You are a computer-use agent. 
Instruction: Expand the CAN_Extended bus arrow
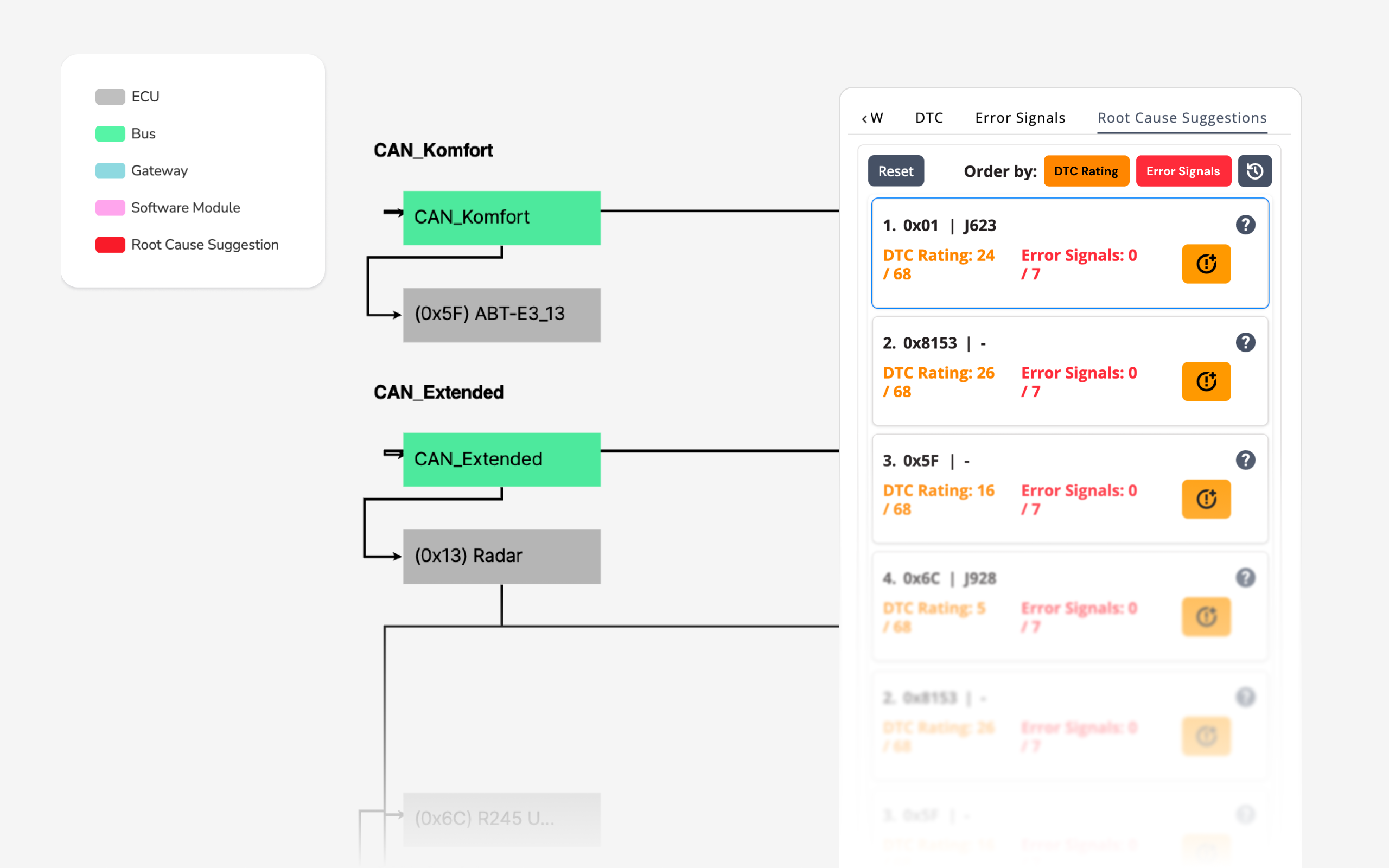393,454
